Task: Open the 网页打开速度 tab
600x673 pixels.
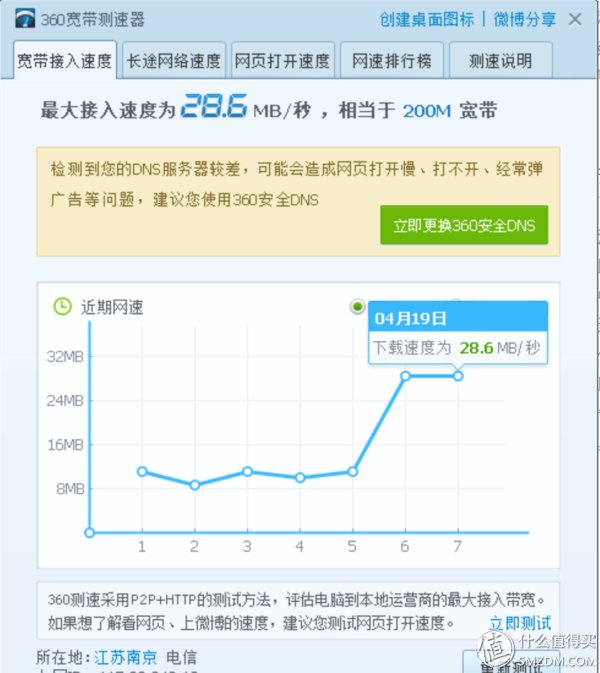Action: coord(283,61)
